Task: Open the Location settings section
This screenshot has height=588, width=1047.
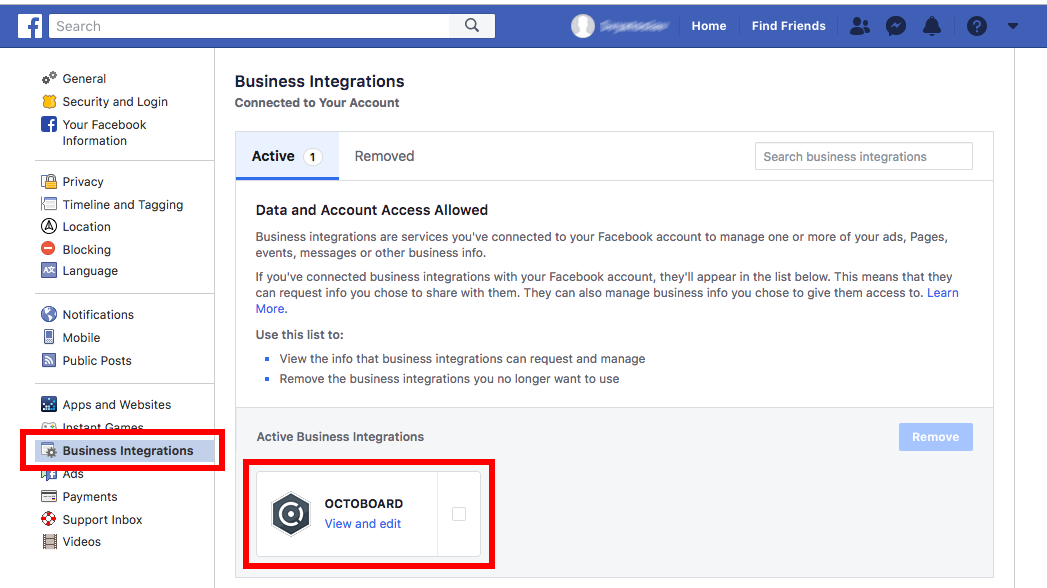Action: coord(87,227)
